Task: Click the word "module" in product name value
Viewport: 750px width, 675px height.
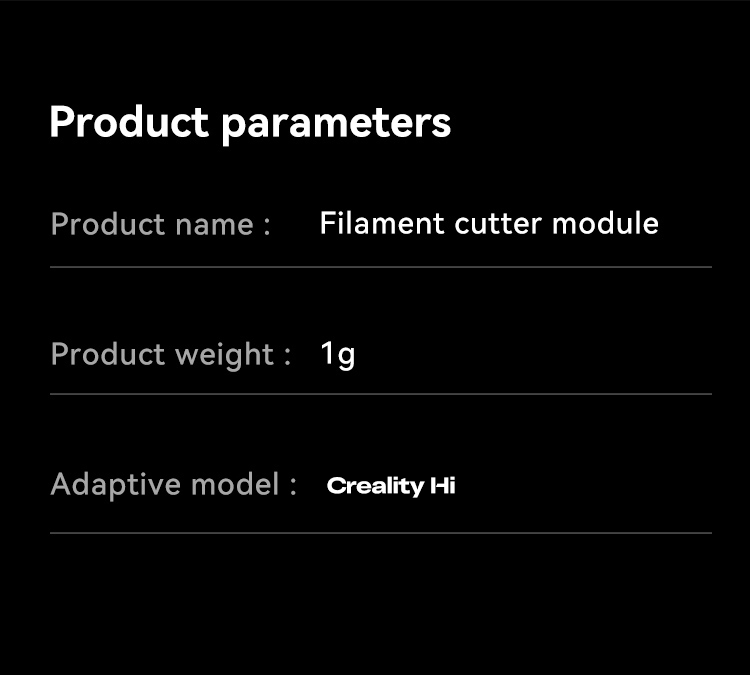Action: click(605, 223)
